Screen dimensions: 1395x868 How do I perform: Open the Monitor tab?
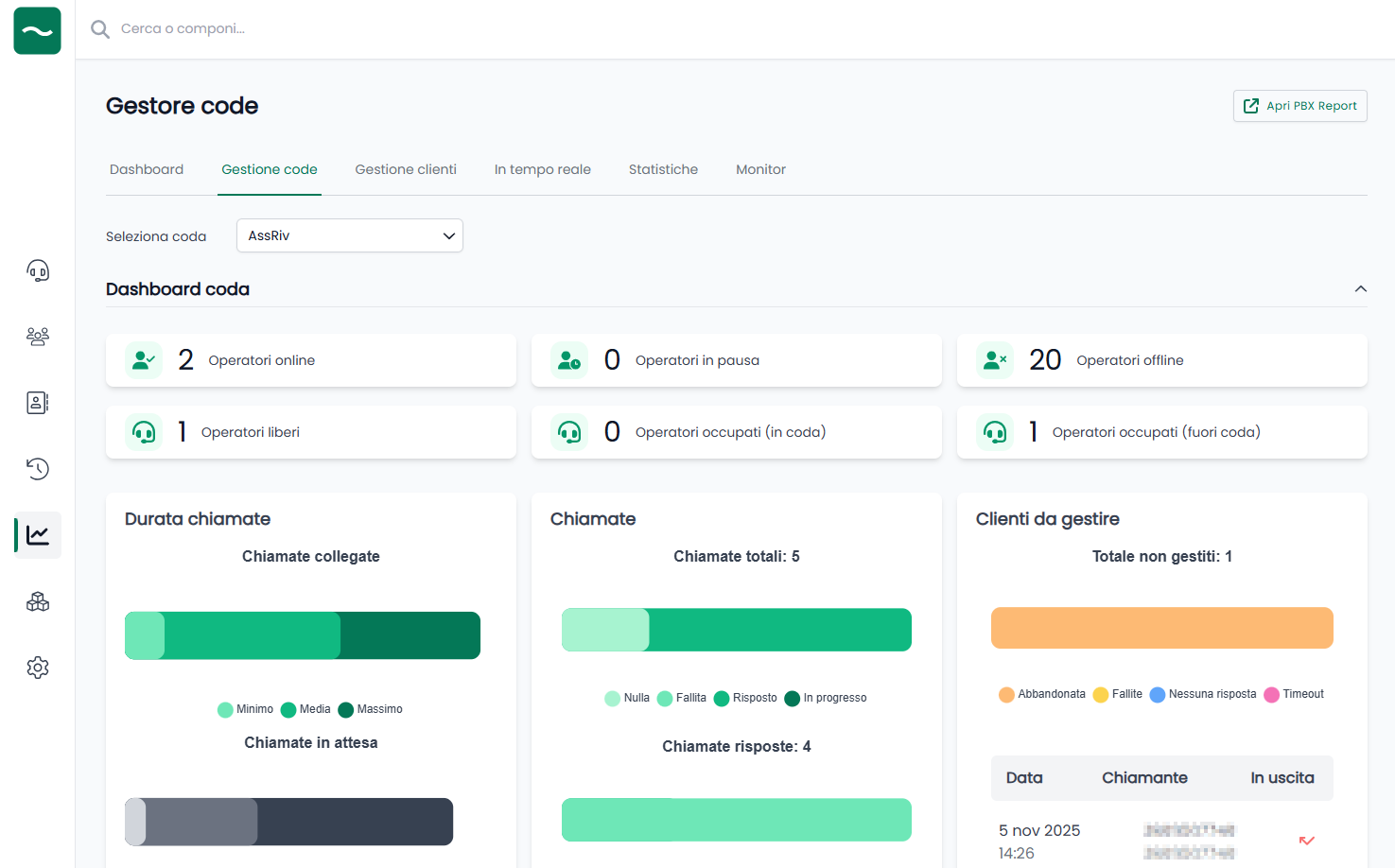click(x=760, y=169)
